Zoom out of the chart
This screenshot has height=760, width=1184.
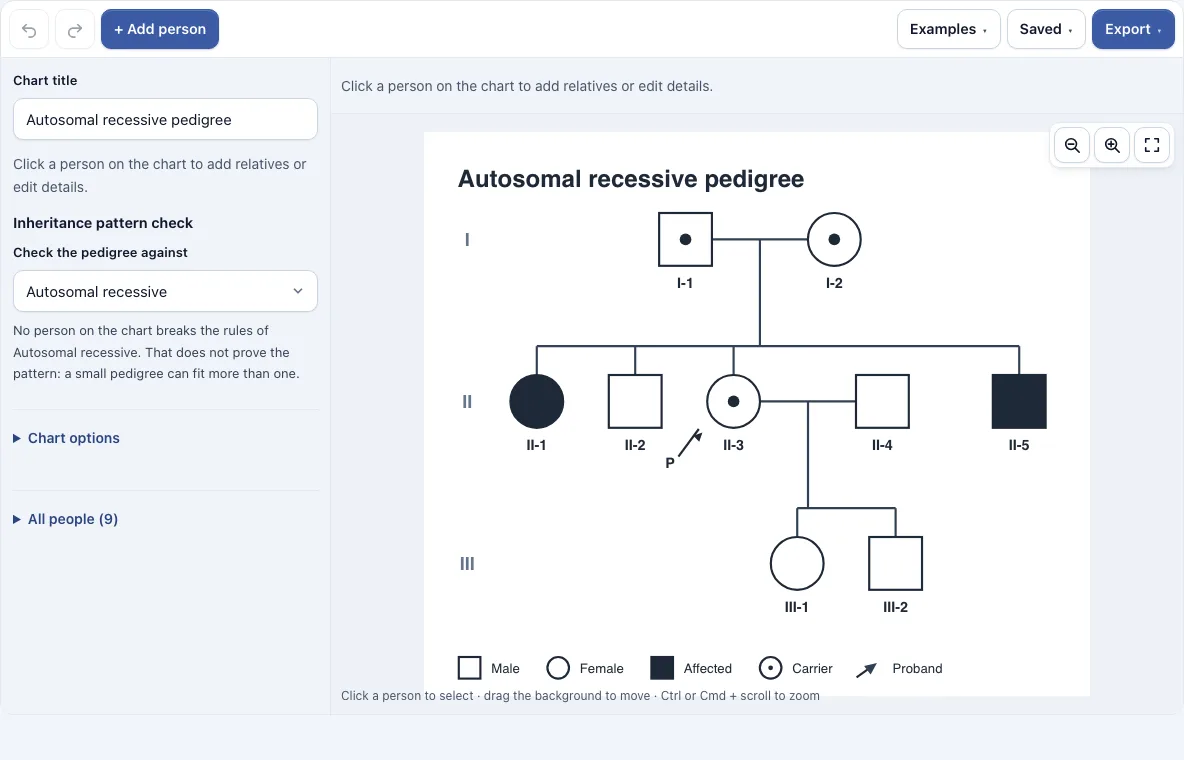1071,145
